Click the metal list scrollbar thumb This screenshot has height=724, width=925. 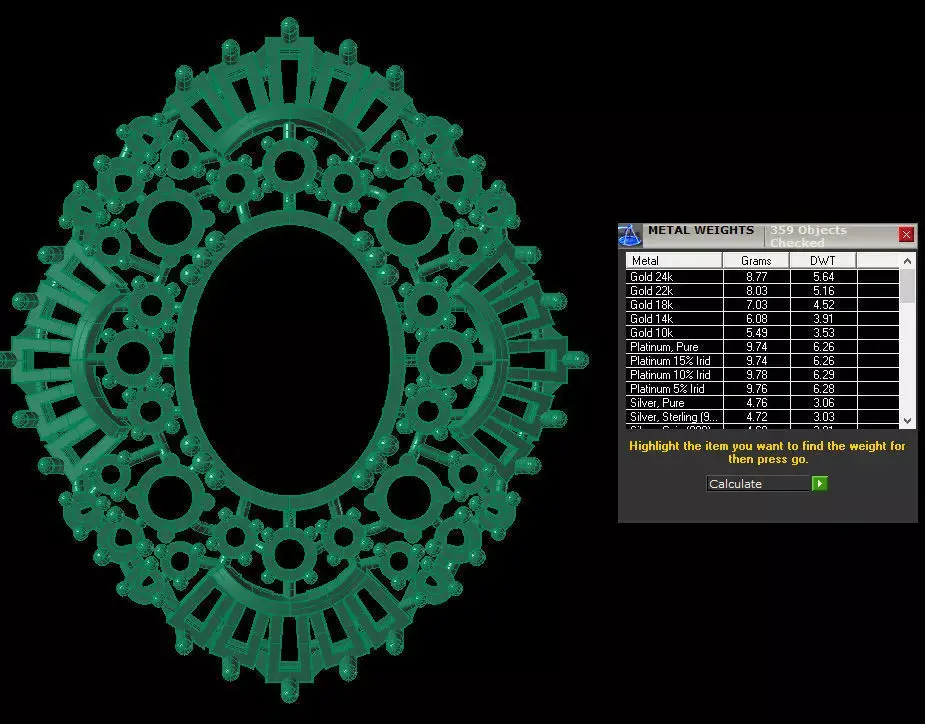click(907, 286)
